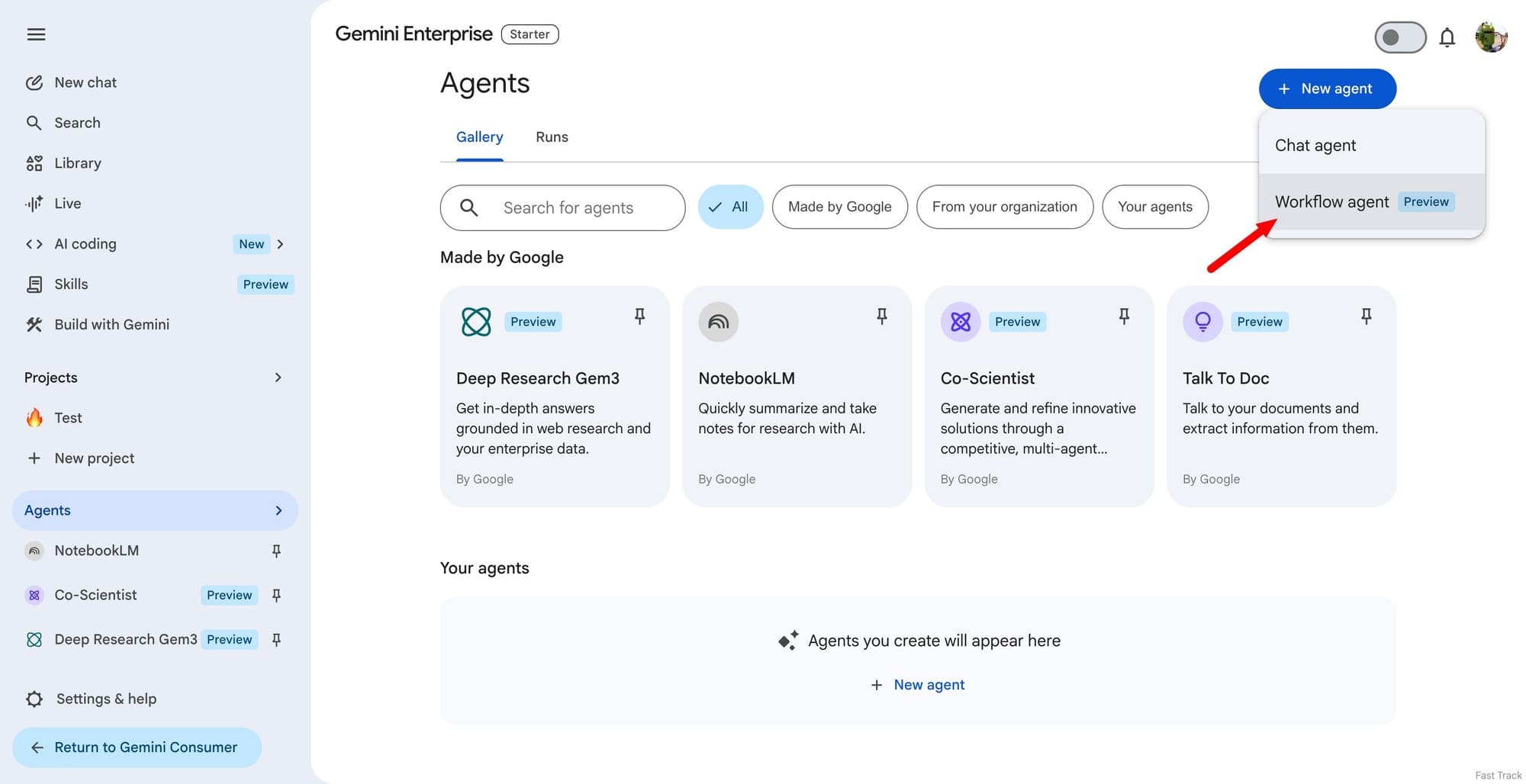
Task: Click the Settings & help gear icon
Action: click(34, 699)
